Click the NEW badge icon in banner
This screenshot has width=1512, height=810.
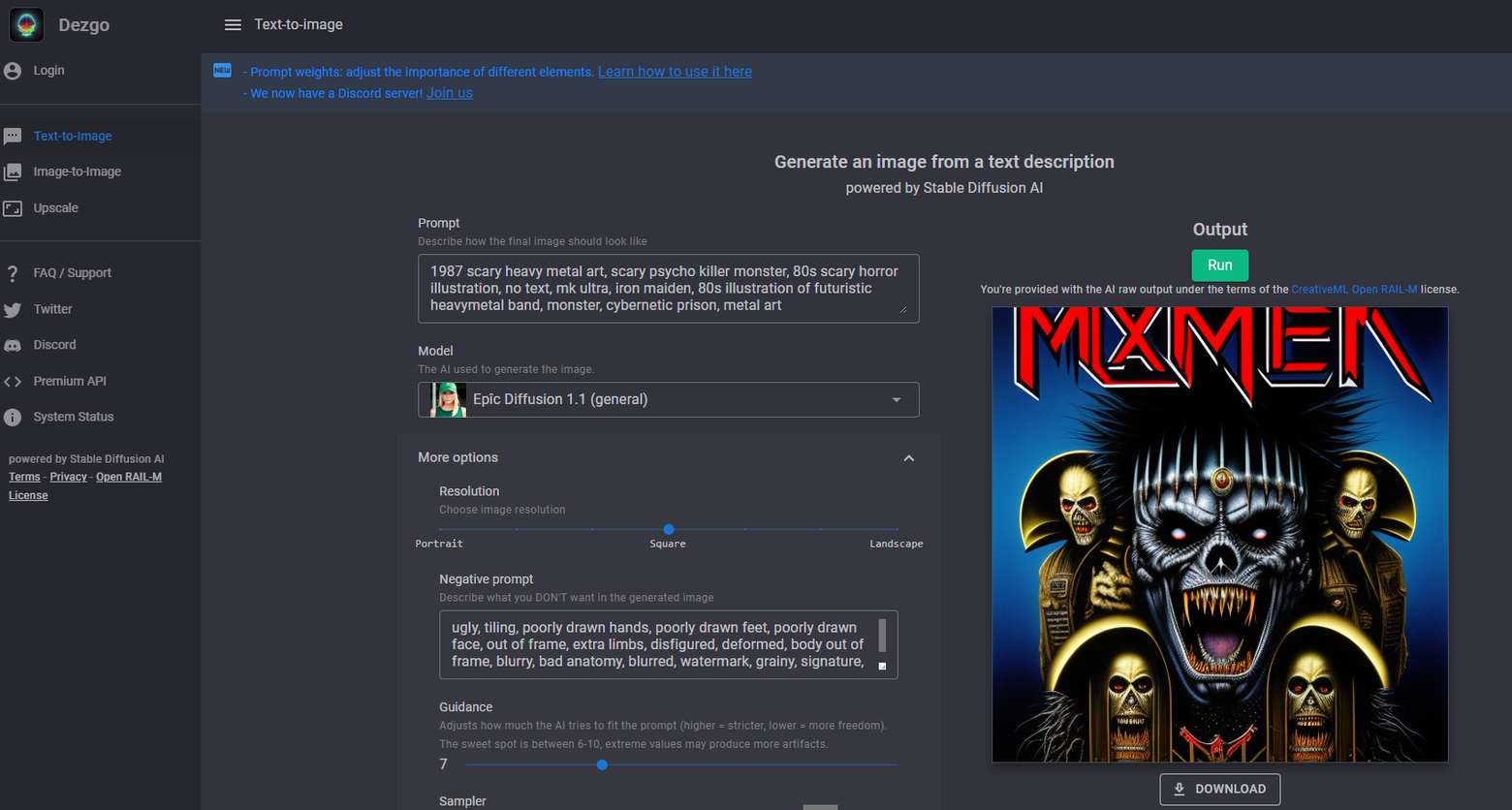222,70
